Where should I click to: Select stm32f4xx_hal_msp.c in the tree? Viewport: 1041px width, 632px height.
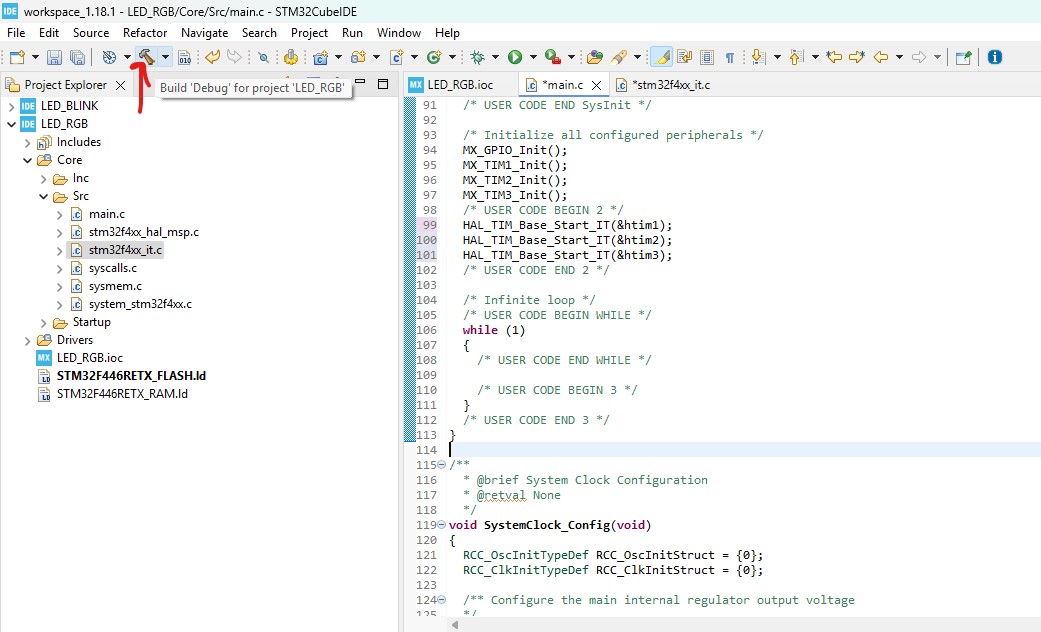143,232
